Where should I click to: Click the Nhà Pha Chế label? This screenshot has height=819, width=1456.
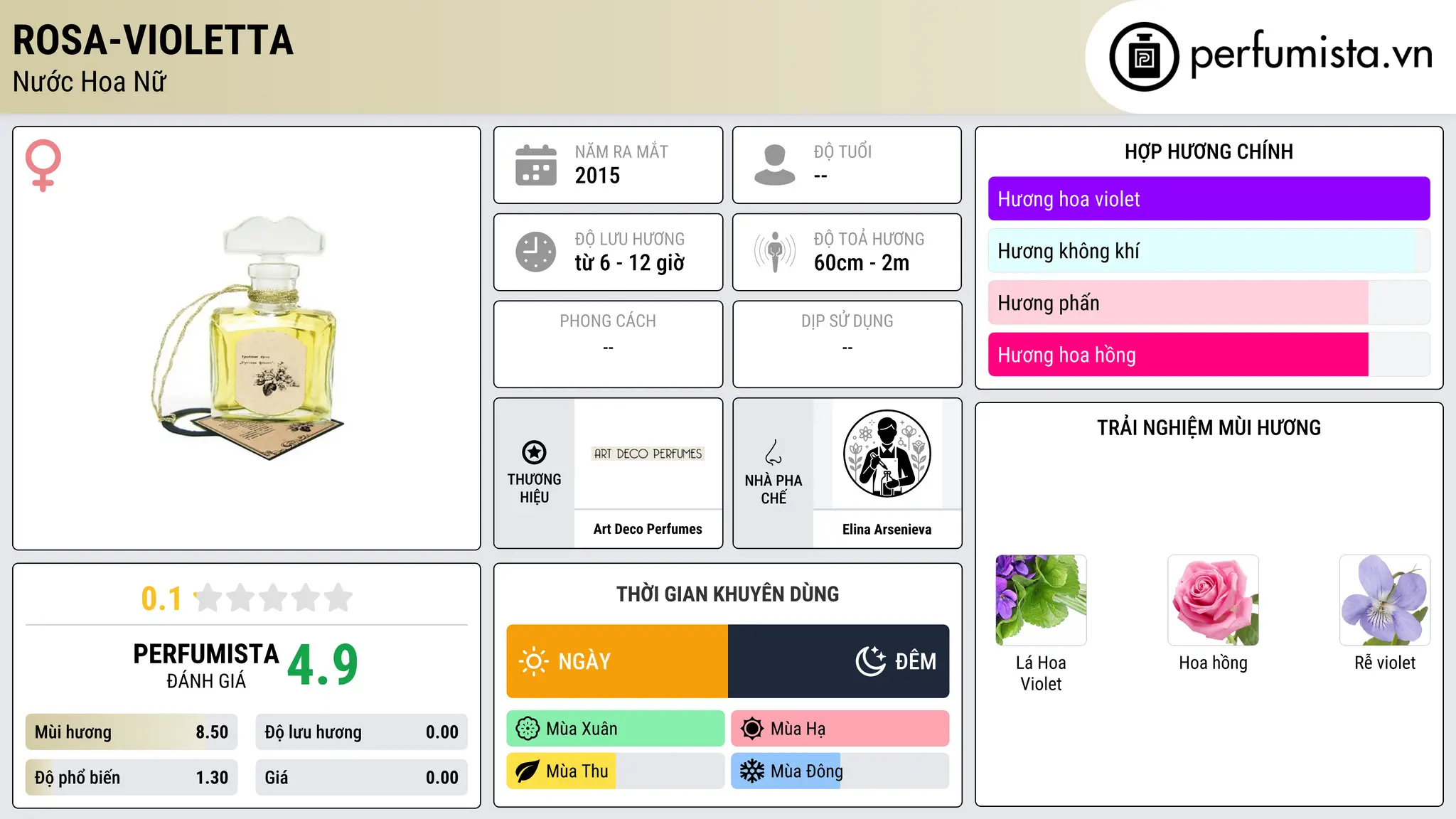click(x=773, y=489)
